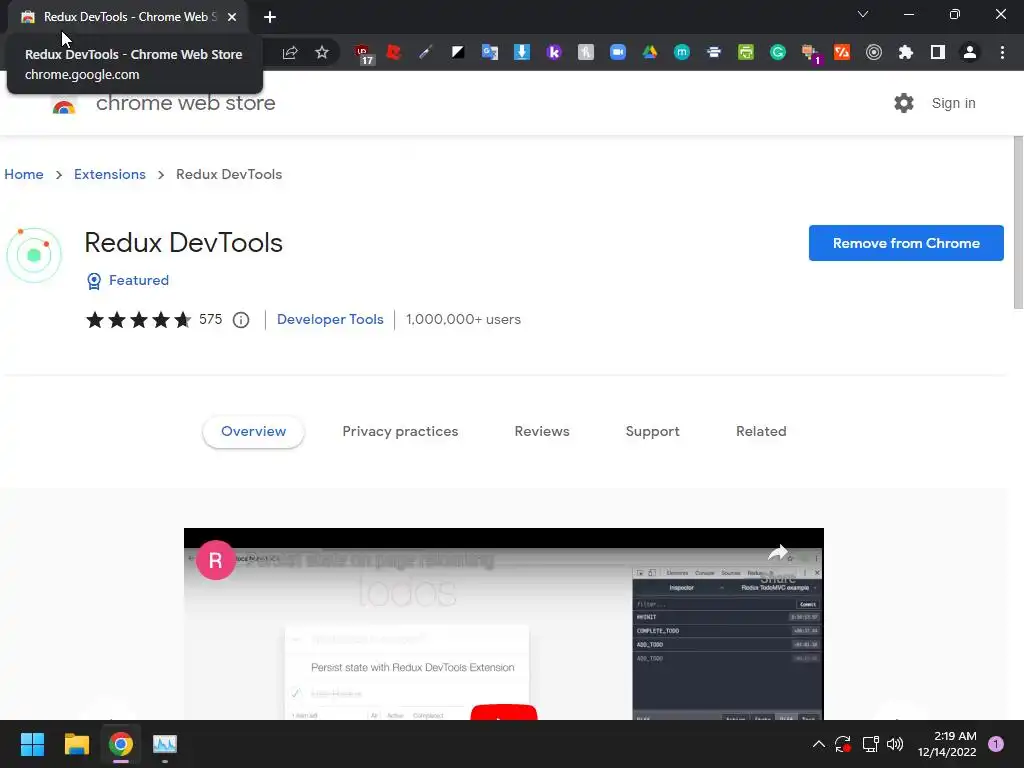The width and height of the screenshot is (1024, 768).
Task: Go to Home breadcrumb
Action: (24, 174)
